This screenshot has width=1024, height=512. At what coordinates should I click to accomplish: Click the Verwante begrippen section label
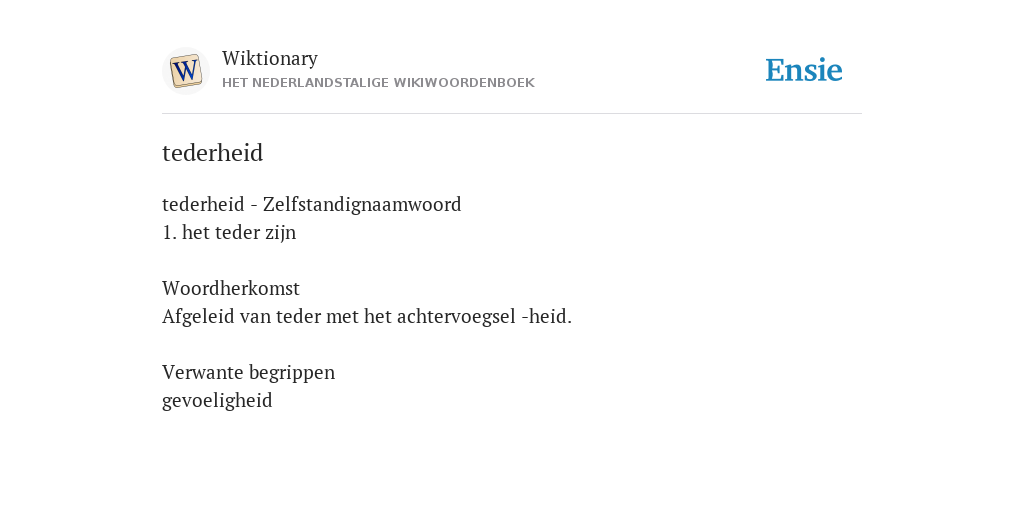[248, 372]
